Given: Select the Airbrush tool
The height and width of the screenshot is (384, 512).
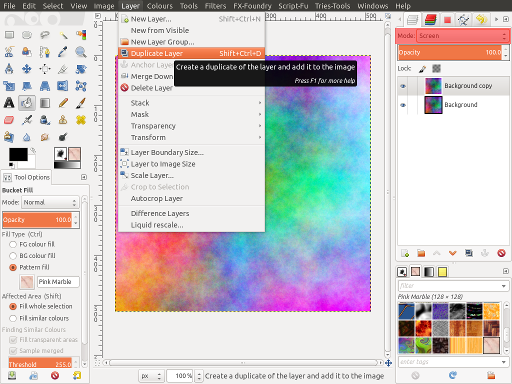Looking at the screenshot, I should pyautogui.click(x=27, y=120).
